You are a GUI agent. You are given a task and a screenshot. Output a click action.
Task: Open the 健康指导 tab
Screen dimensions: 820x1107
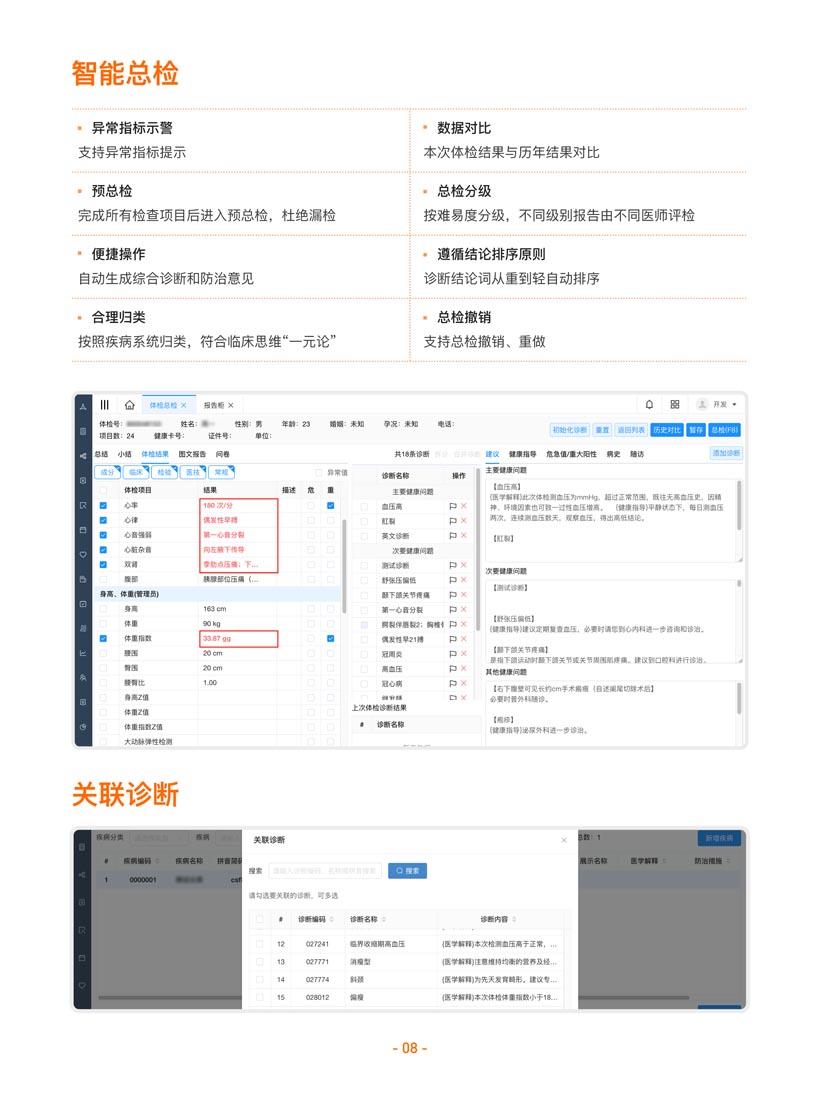[x=522, y=454]
